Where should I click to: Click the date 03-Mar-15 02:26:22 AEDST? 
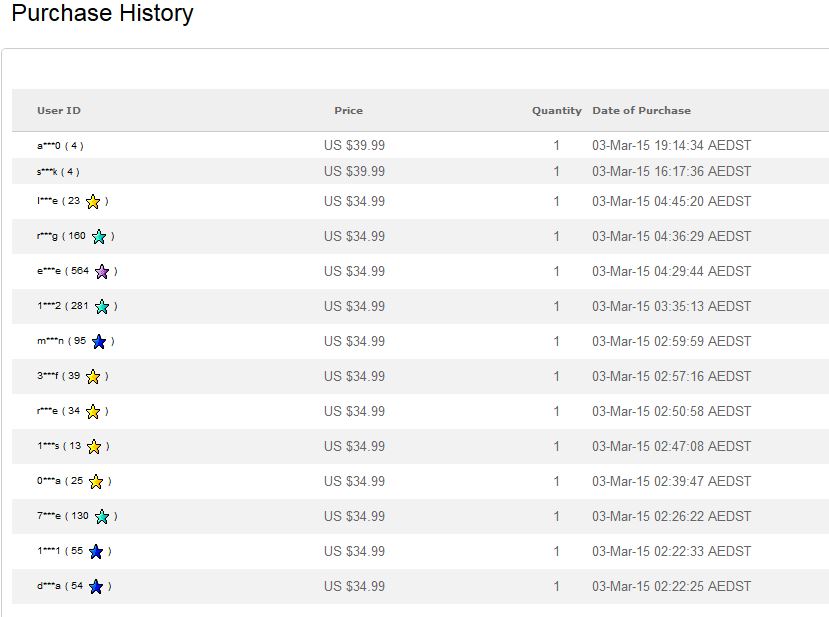coord(671,517)
